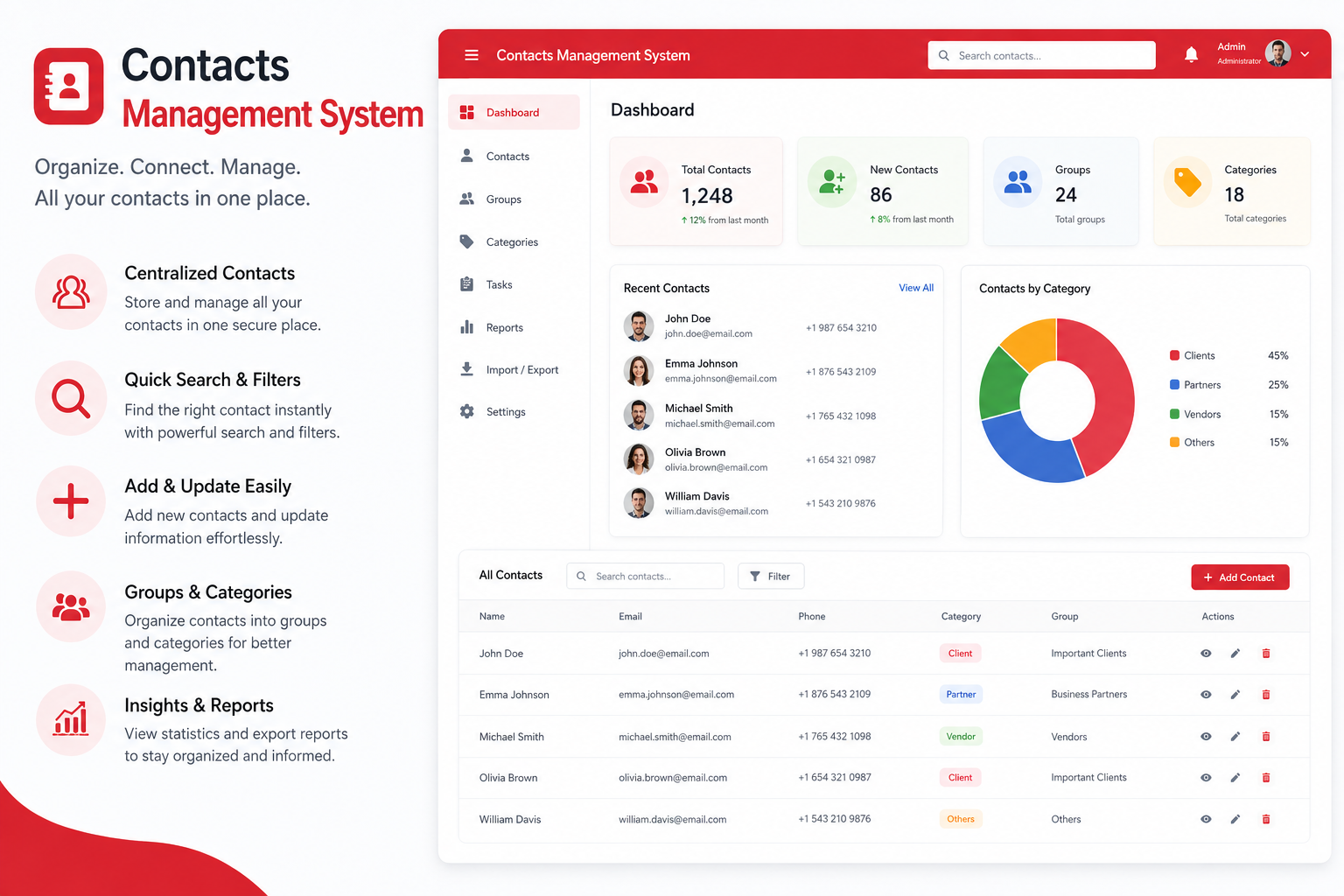Edit Michael Smith's contact with pencil icon

point(1235,737)
